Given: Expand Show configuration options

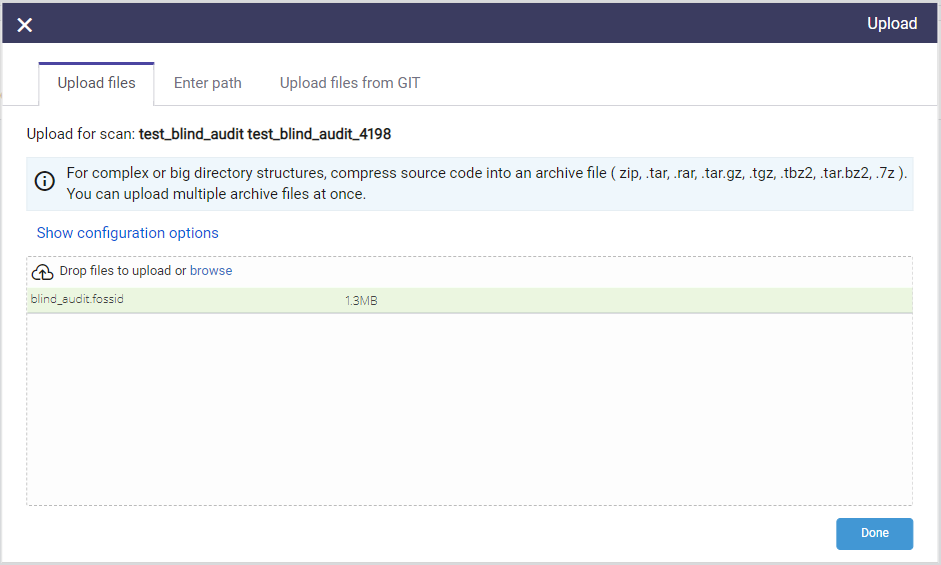Looking at the screenshot, I should pyautogui.click(x=127, y=233).
